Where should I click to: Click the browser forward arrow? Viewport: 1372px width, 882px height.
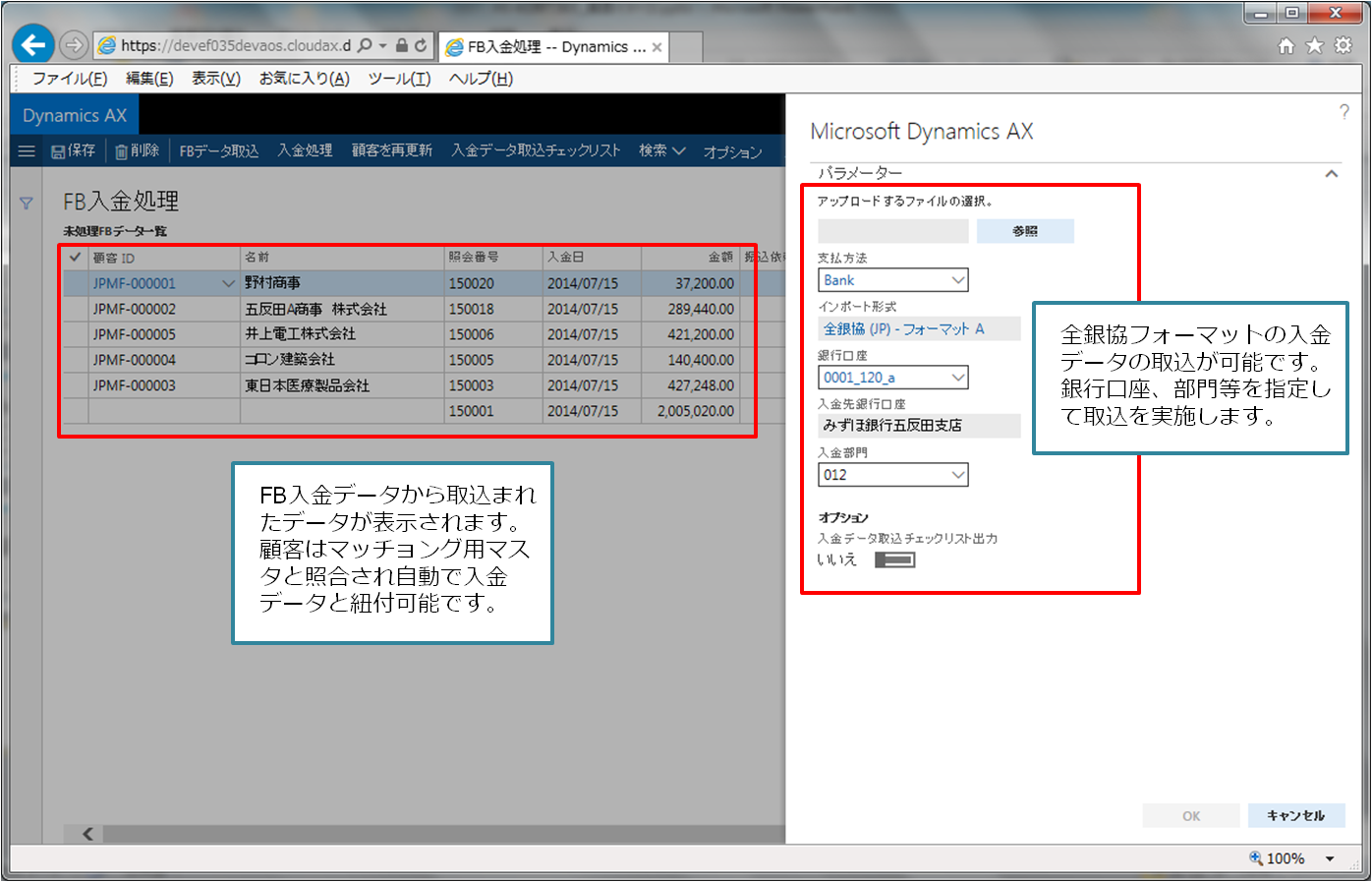[73, 45]
